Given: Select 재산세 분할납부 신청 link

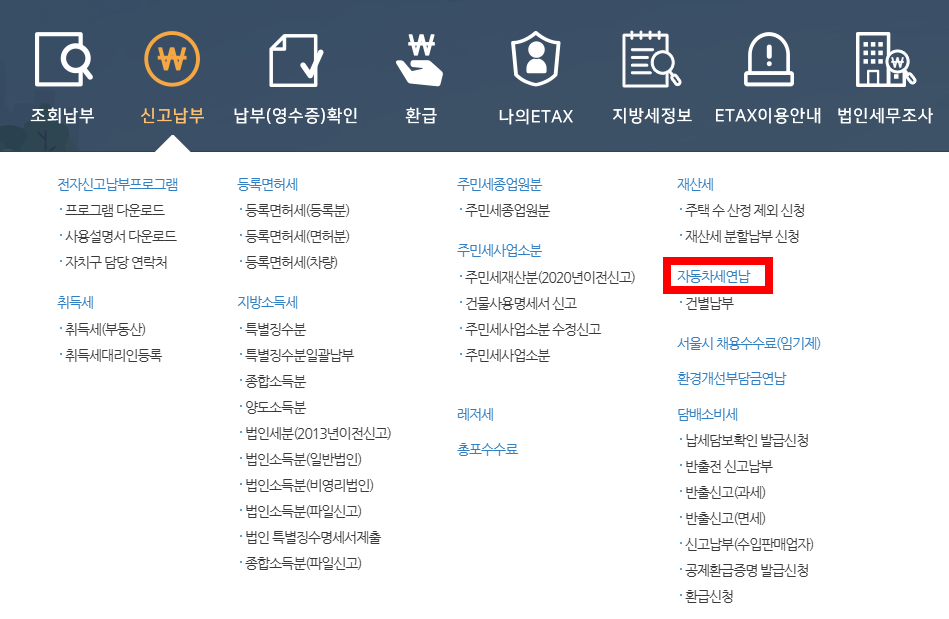Looking at the screenshot, I should (x=742, y=236).
